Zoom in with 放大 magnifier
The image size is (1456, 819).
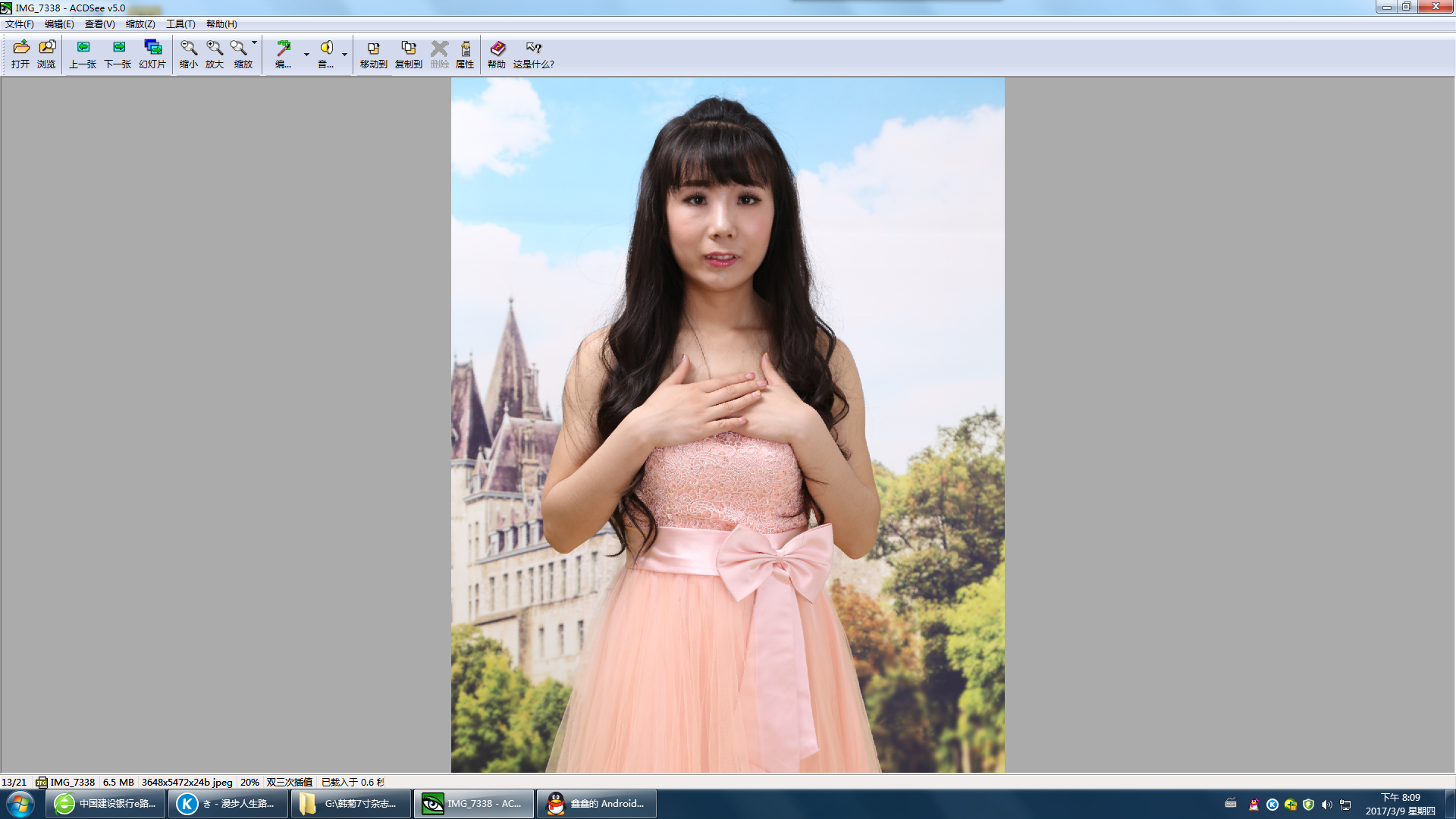click(x=215, y=54)
